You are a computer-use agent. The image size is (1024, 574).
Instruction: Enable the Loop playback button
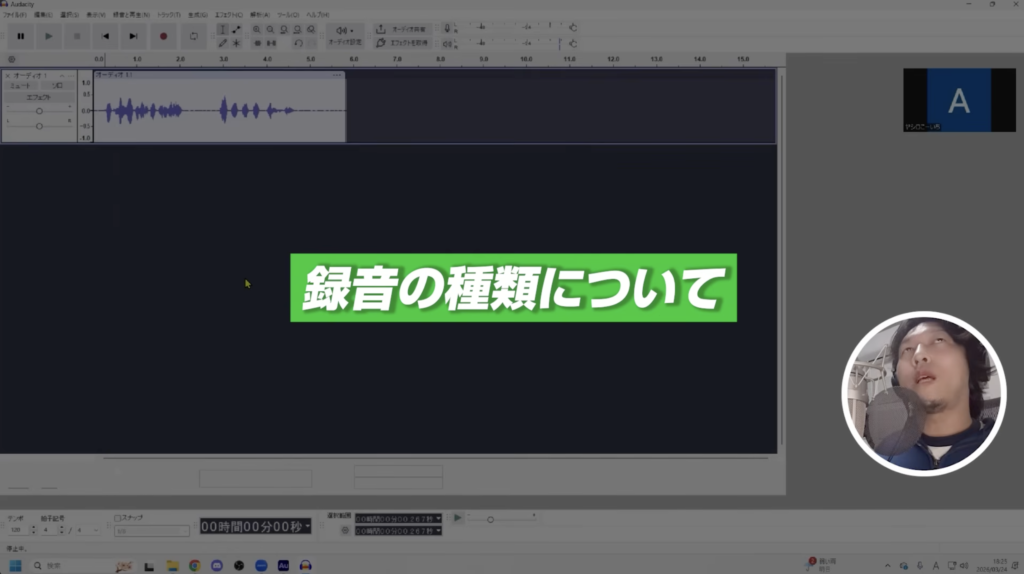point(193,36)
